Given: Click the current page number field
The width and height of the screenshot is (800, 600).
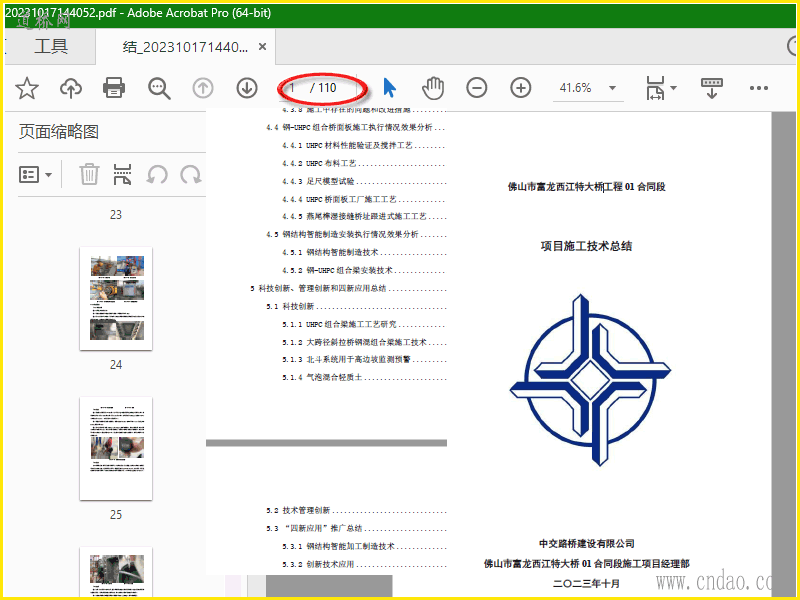Looking at the screenshot, I should click(294, 88).
